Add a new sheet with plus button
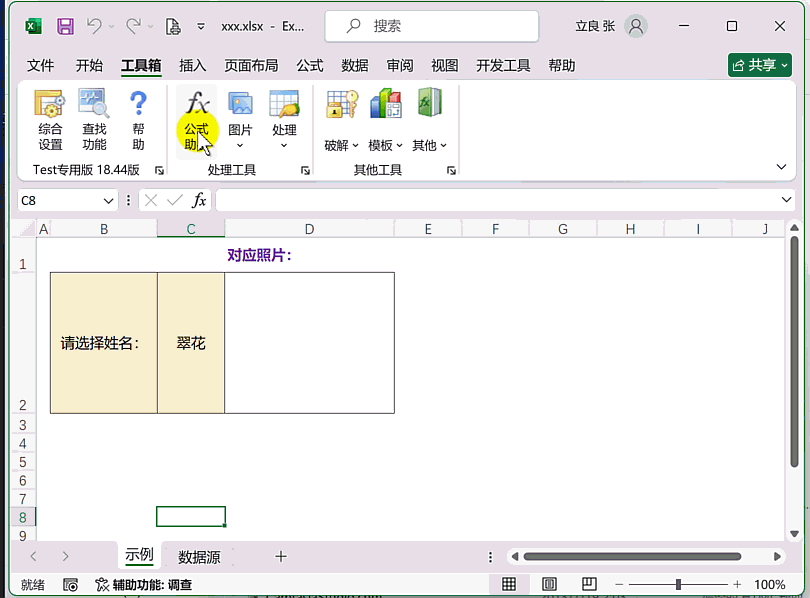Viewport: 810px width, 598px height. click(x=281, y=556)
